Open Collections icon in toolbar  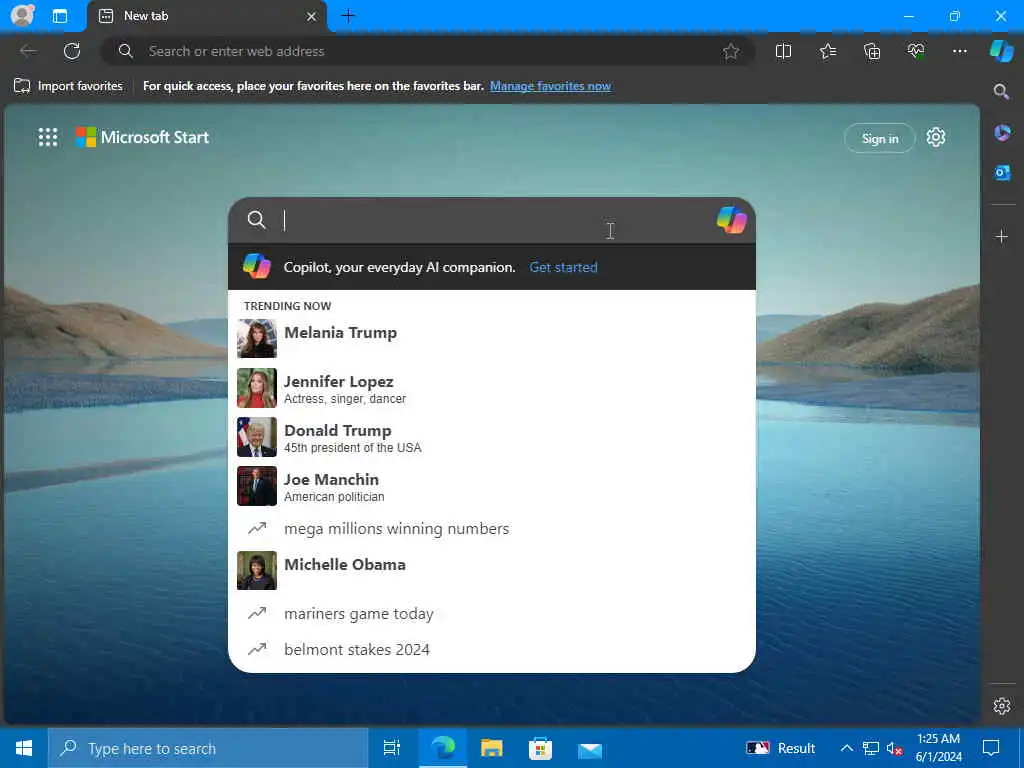[x=872, y=51]
